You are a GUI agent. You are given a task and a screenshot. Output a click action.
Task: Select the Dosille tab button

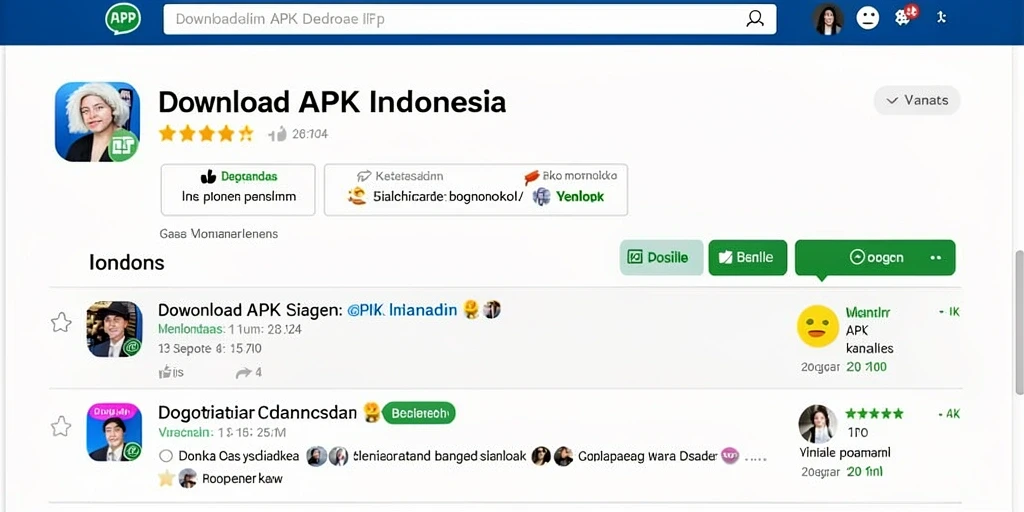tap(662, 257)
